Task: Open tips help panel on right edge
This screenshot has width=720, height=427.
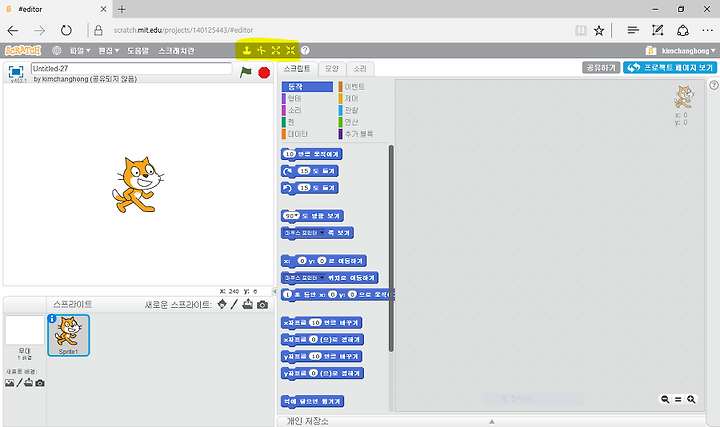Action: pyautogui.click(x=714, y=85)
